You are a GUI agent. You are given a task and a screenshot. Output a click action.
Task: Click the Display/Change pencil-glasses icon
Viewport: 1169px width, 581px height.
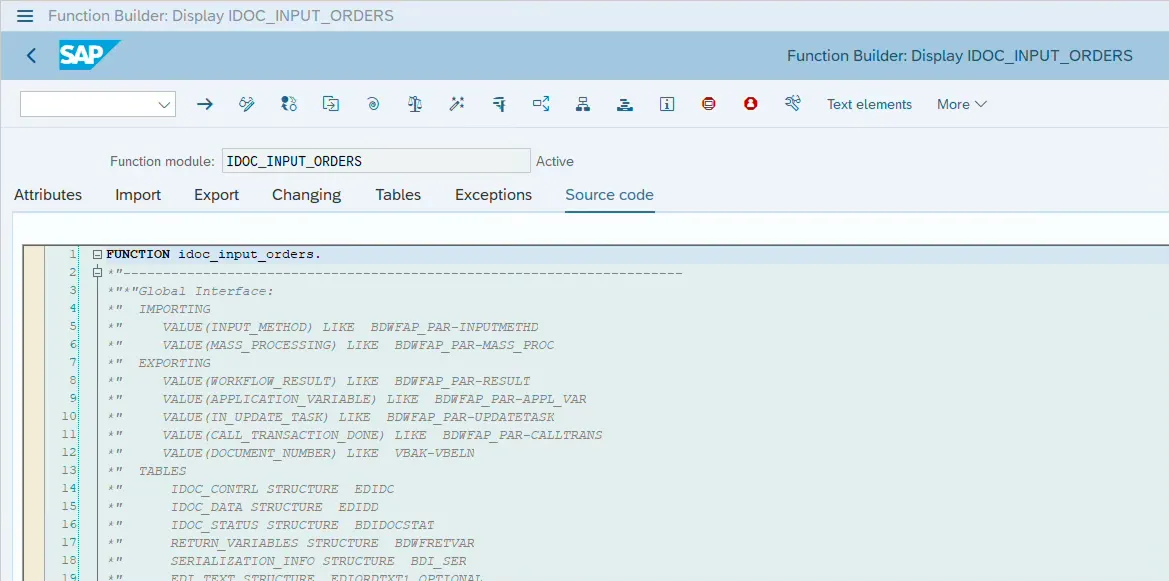click(247, 104)
